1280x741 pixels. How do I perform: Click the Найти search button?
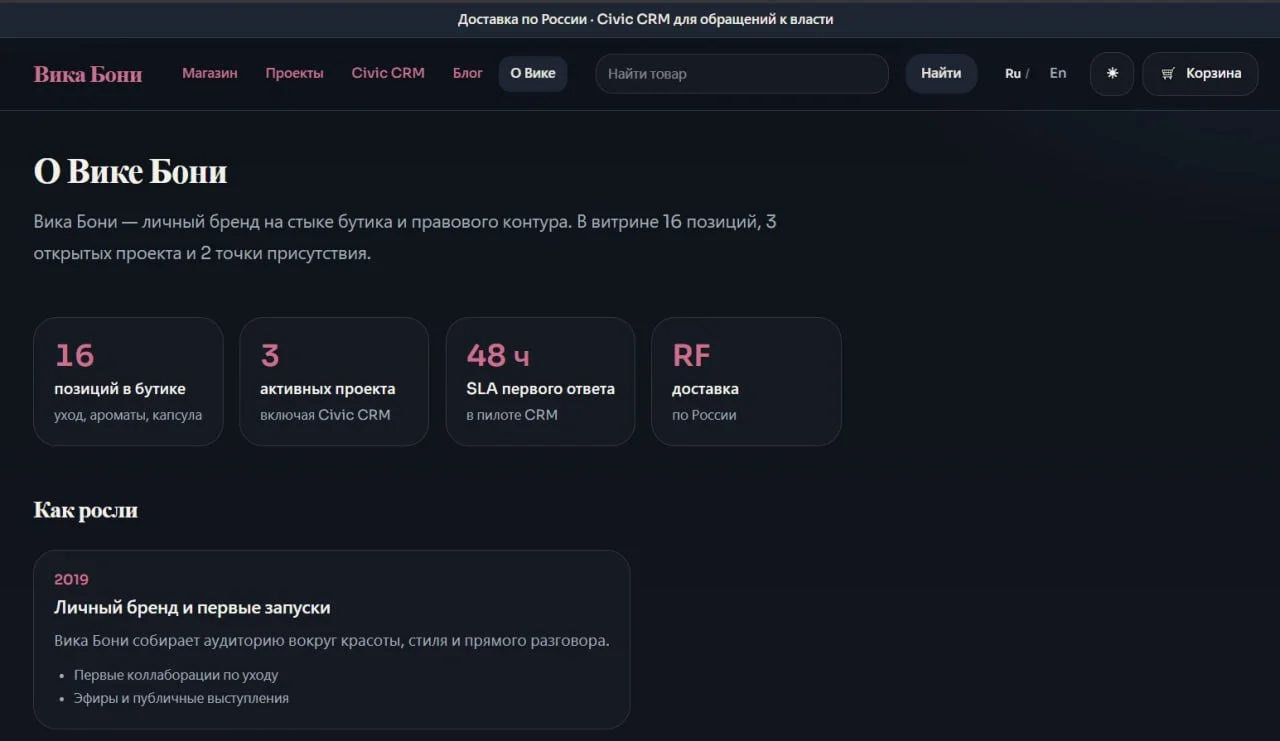click(941, 74)
